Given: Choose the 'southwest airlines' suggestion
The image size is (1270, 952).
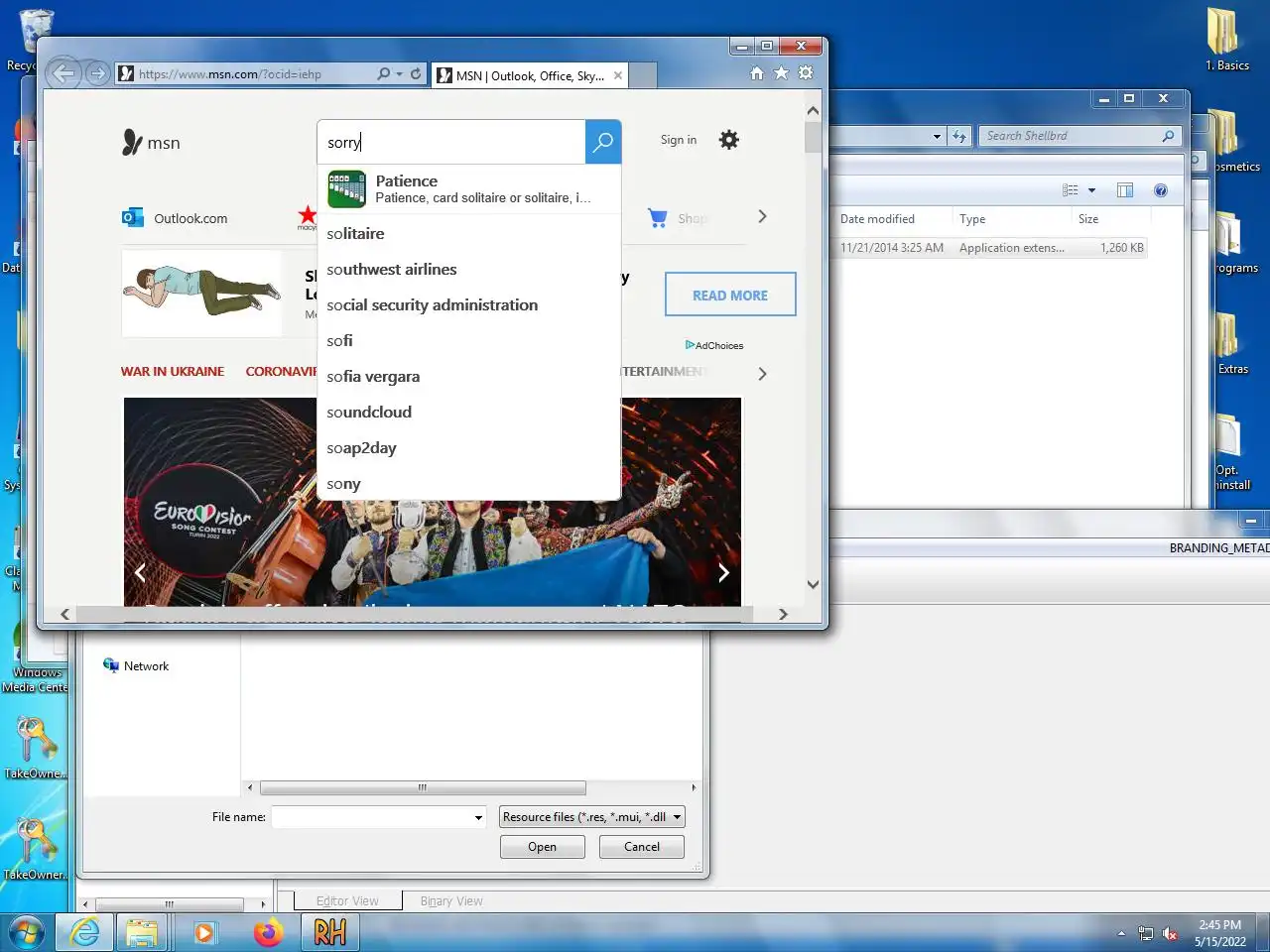Looking at the screenshot, I should coord(468,270).
